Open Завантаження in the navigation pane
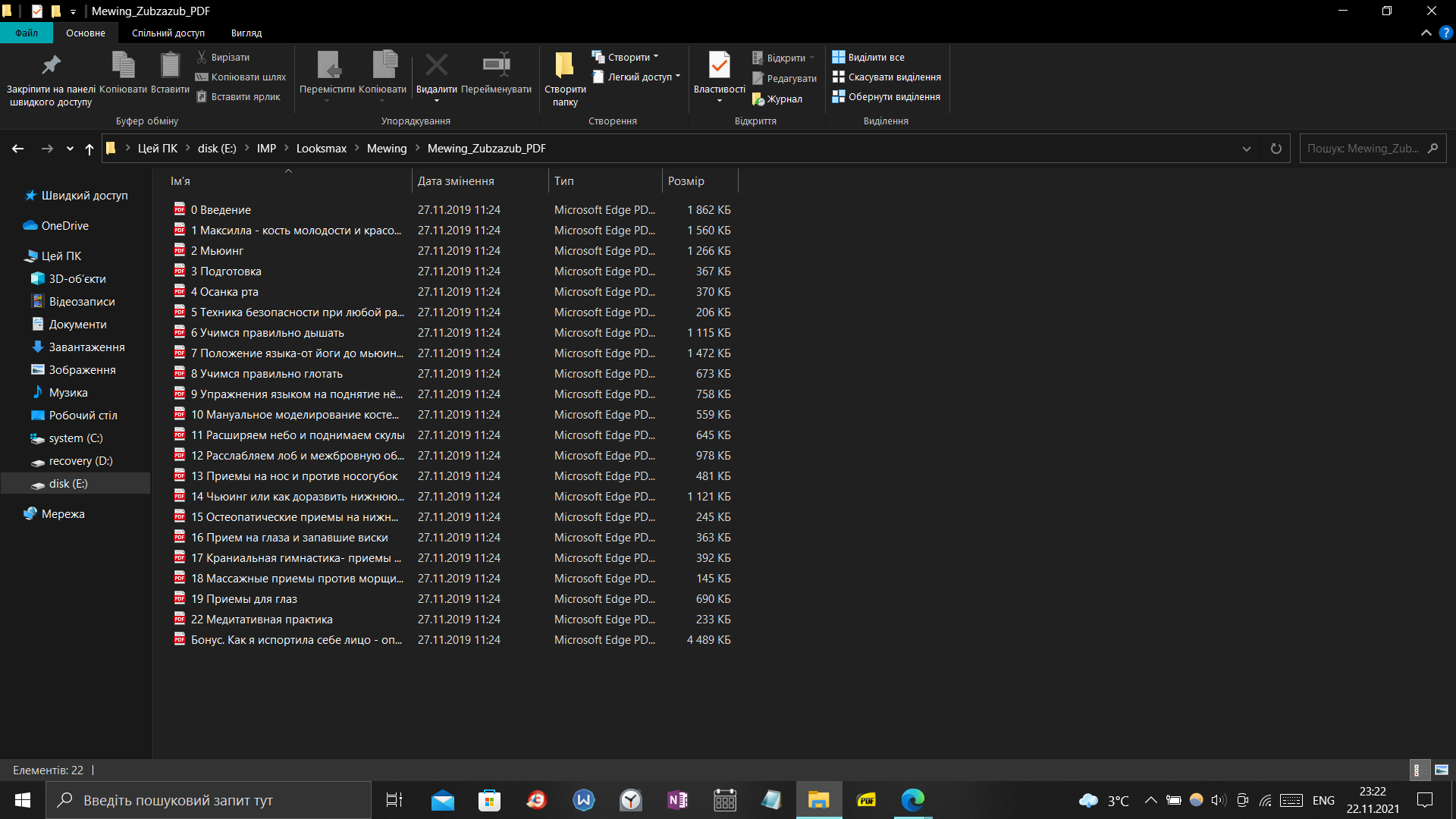The height and width of the screenshot is (819, 1456). coord(86,347)
